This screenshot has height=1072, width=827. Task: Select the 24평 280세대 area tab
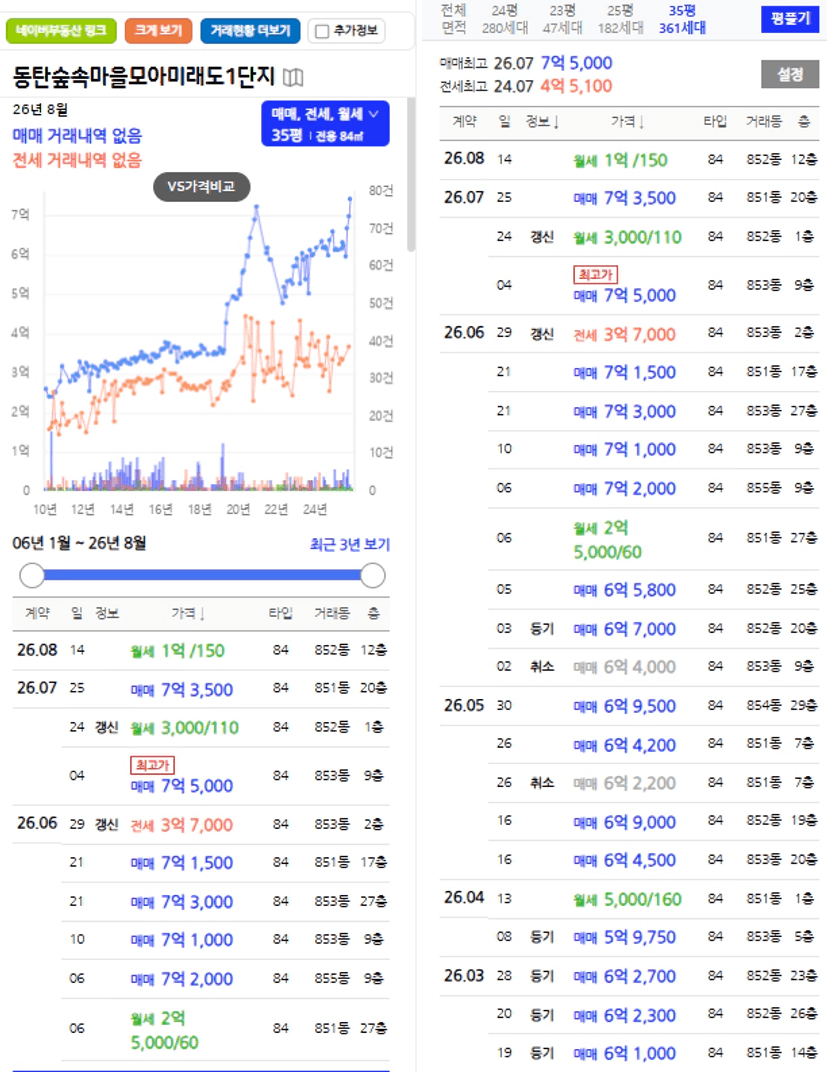[505, 19]
